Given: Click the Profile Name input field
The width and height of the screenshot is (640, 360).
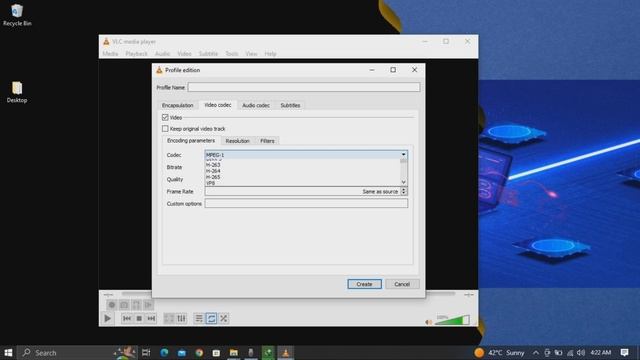Looking at the screenshot, I should [x=304, y=87].
